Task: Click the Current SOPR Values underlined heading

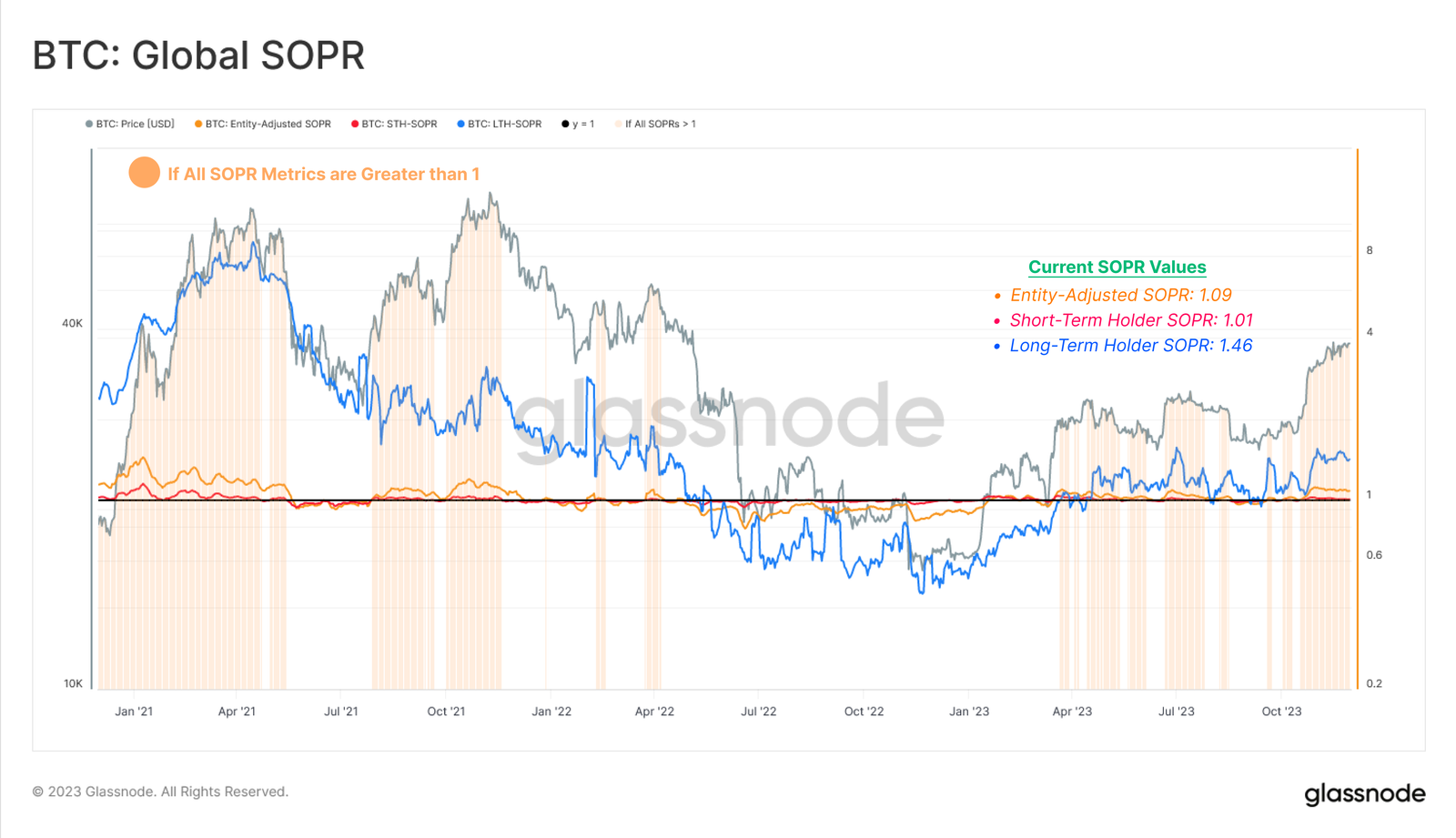Action: tap(1117, 267)
